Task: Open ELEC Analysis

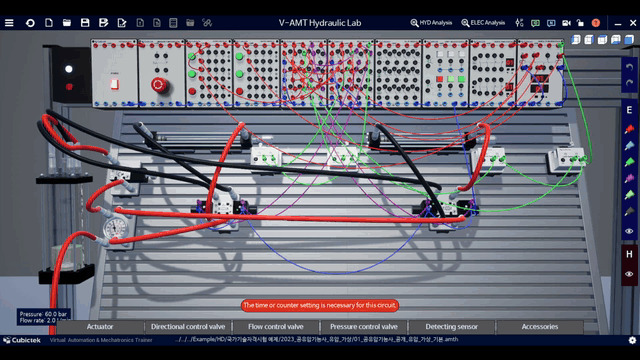Action: tap(483, 23)
